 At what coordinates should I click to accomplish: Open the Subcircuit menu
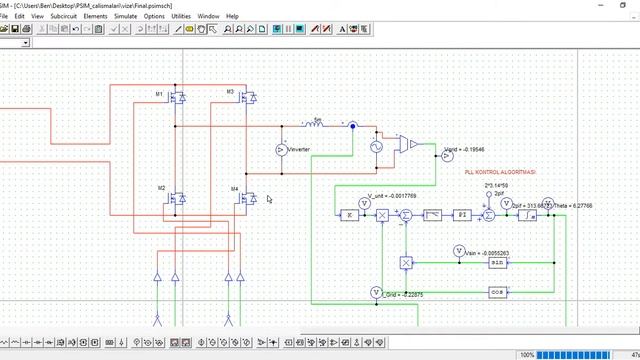[x=63, y=16]
